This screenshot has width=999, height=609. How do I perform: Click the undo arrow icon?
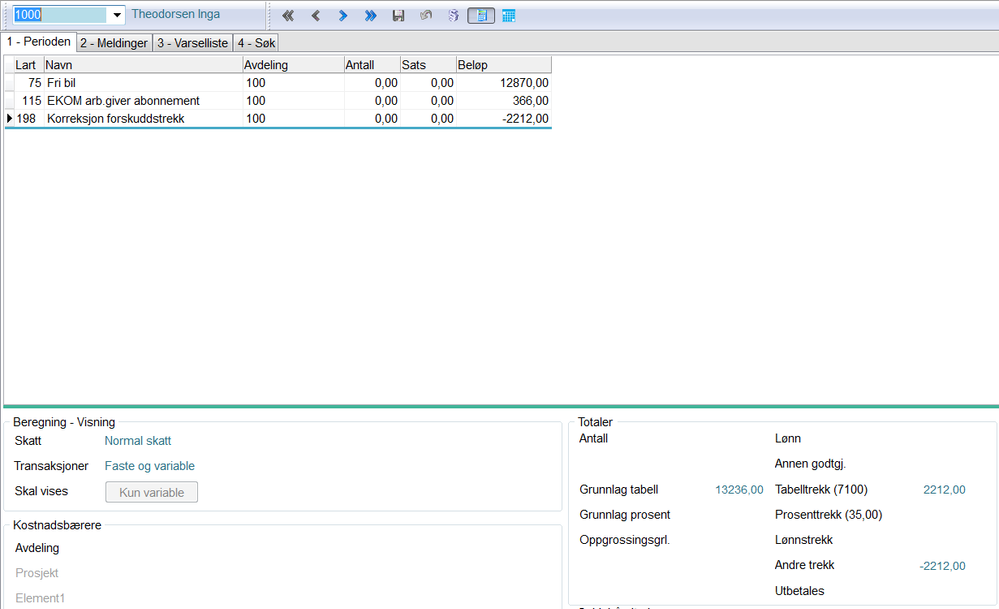pos(426,15)
